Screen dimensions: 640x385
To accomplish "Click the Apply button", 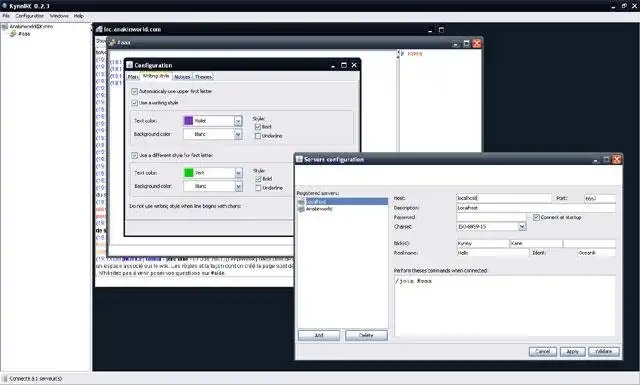I will pyautogui.click(x=573, y=352).
